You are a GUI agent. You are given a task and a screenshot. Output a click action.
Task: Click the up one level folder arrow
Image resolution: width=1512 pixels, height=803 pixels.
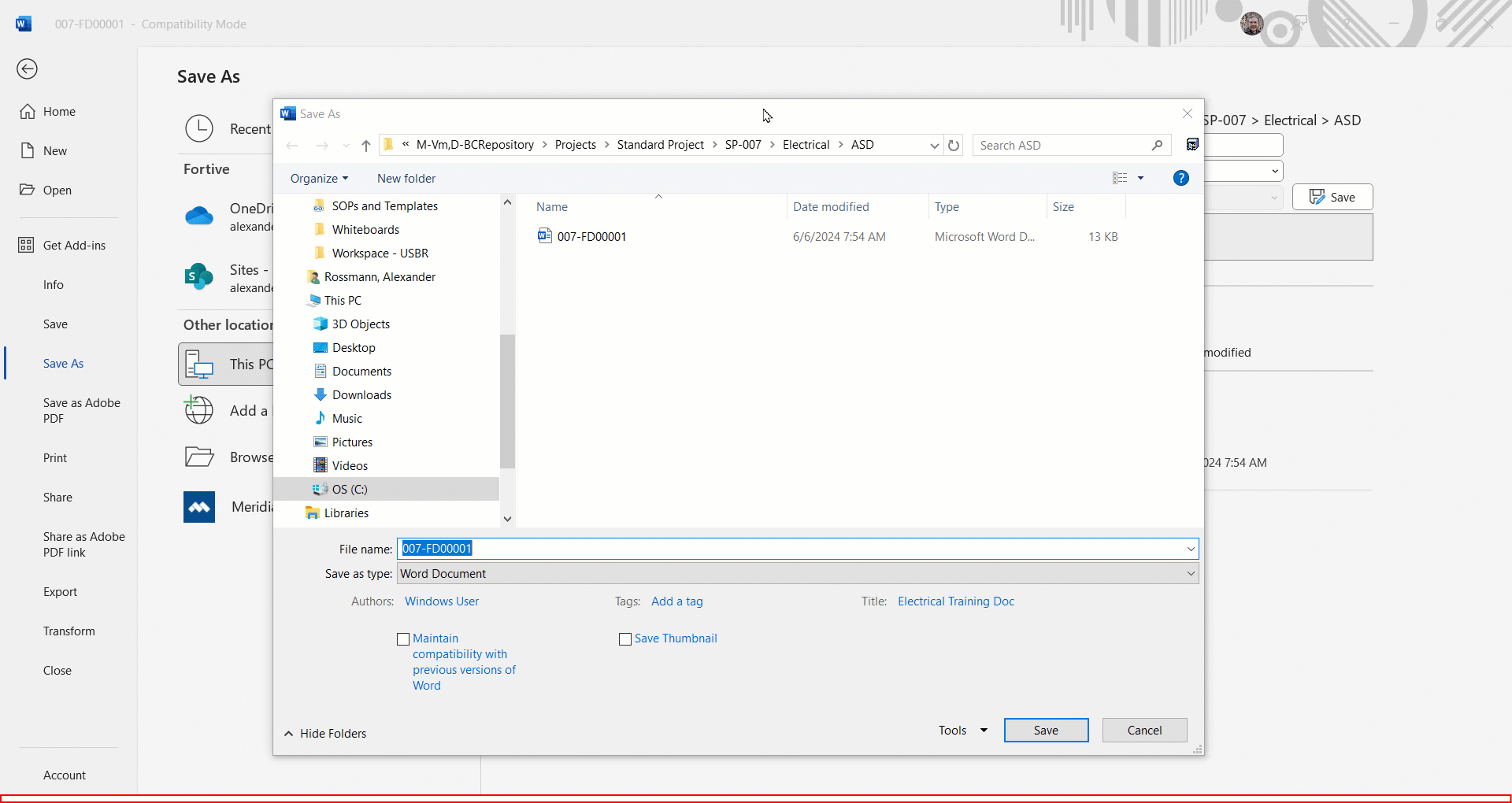click(x=365, y=145)
